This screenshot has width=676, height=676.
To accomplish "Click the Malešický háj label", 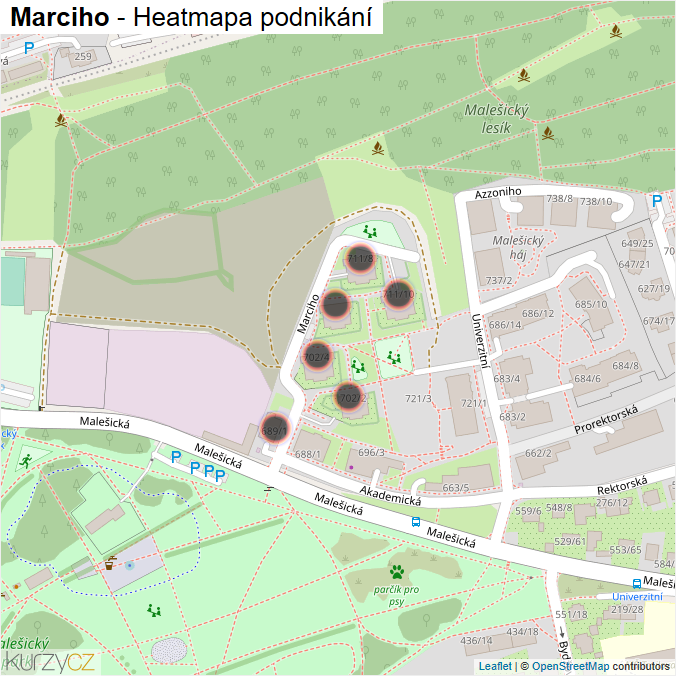I will pos(518,247).
